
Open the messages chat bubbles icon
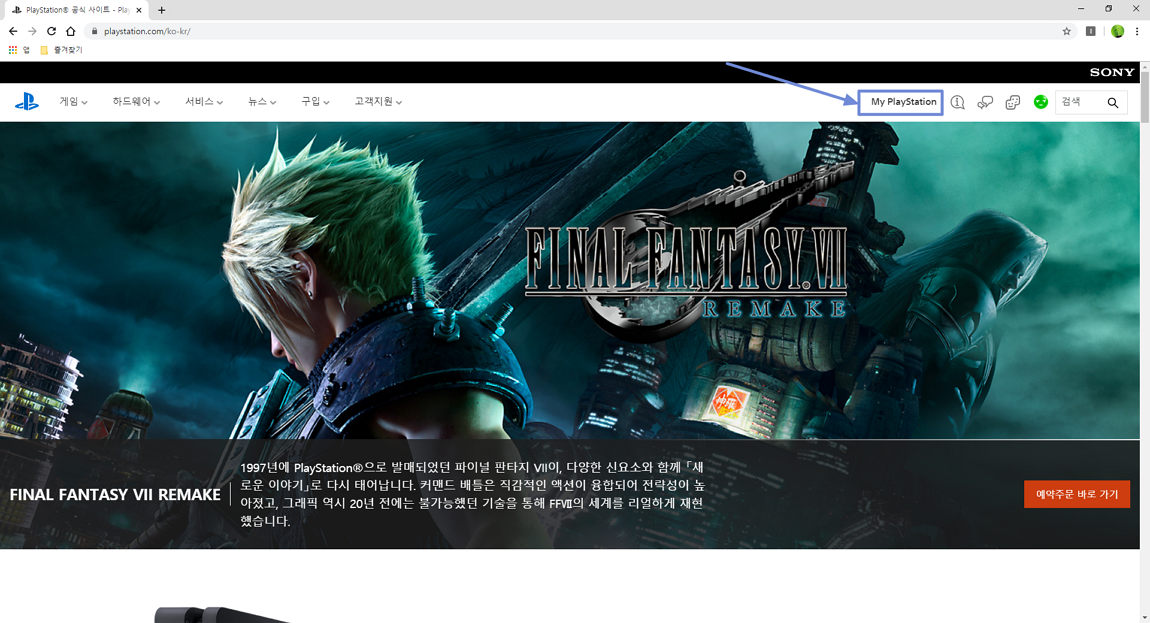tap(985, 102)
